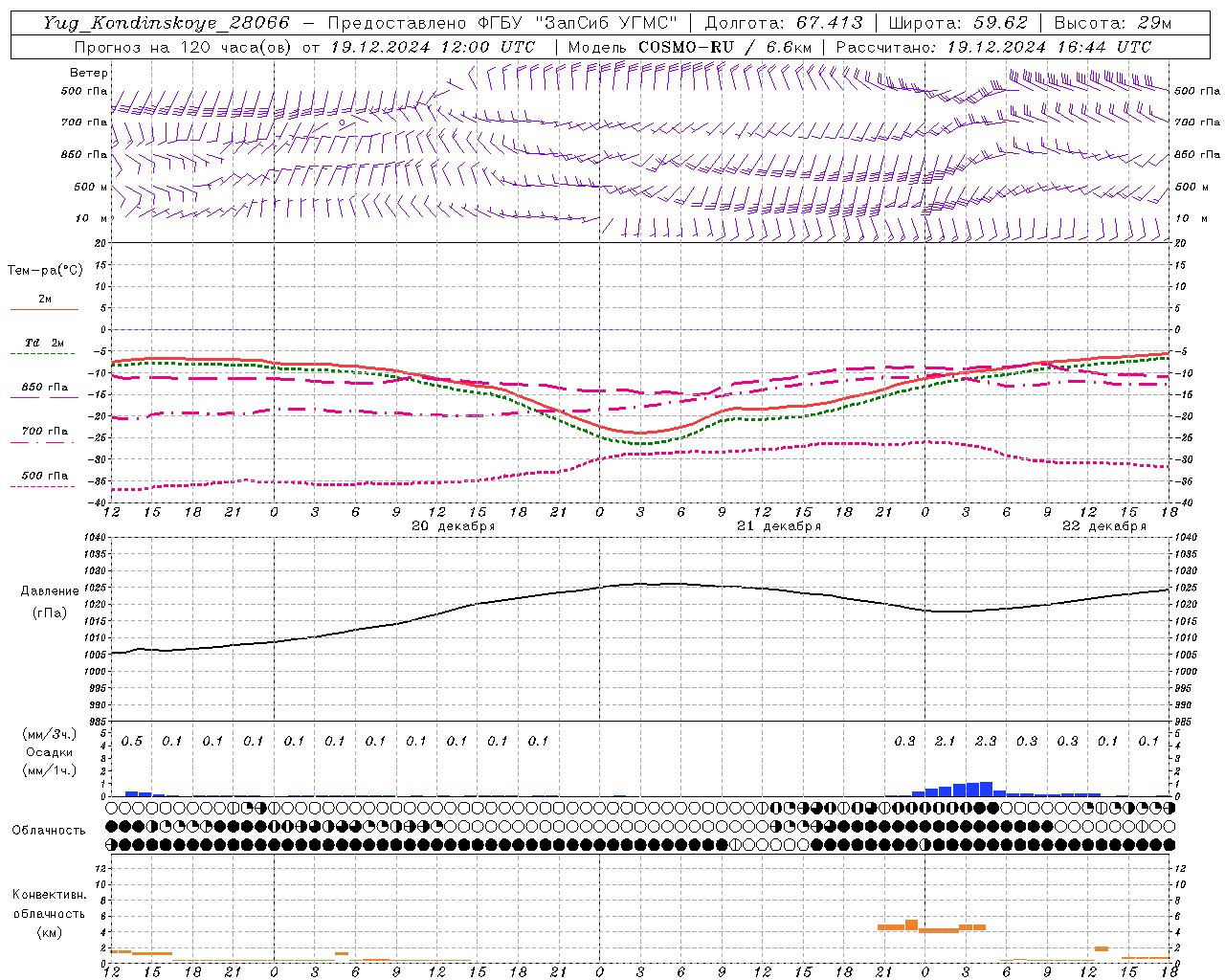
Task: Click the (гПа) unit label under Давление
Action: (x=50, y=612)
